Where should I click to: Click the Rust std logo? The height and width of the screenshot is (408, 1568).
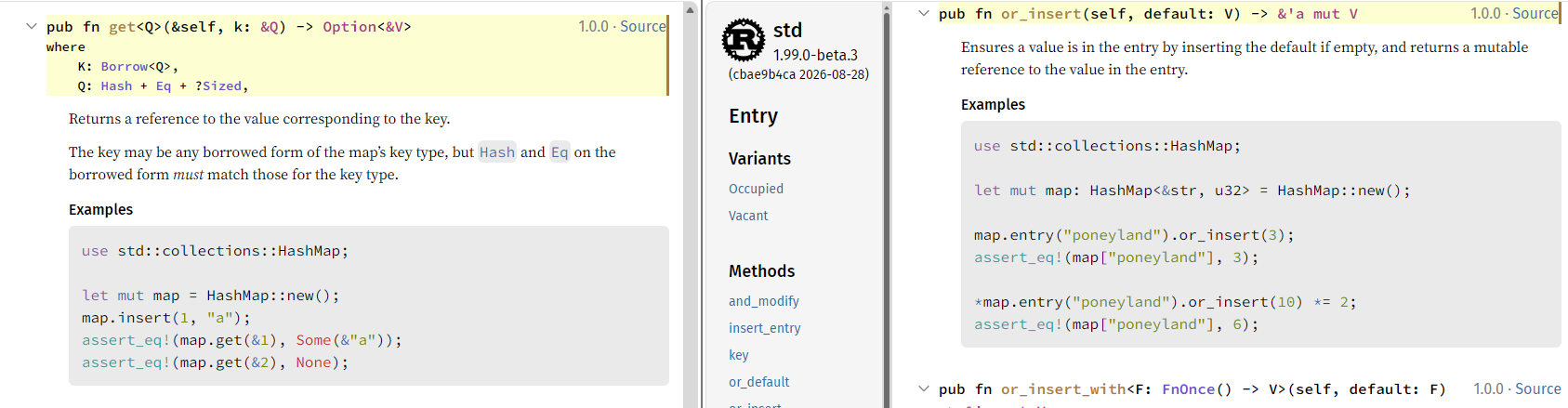pos(744,40)
